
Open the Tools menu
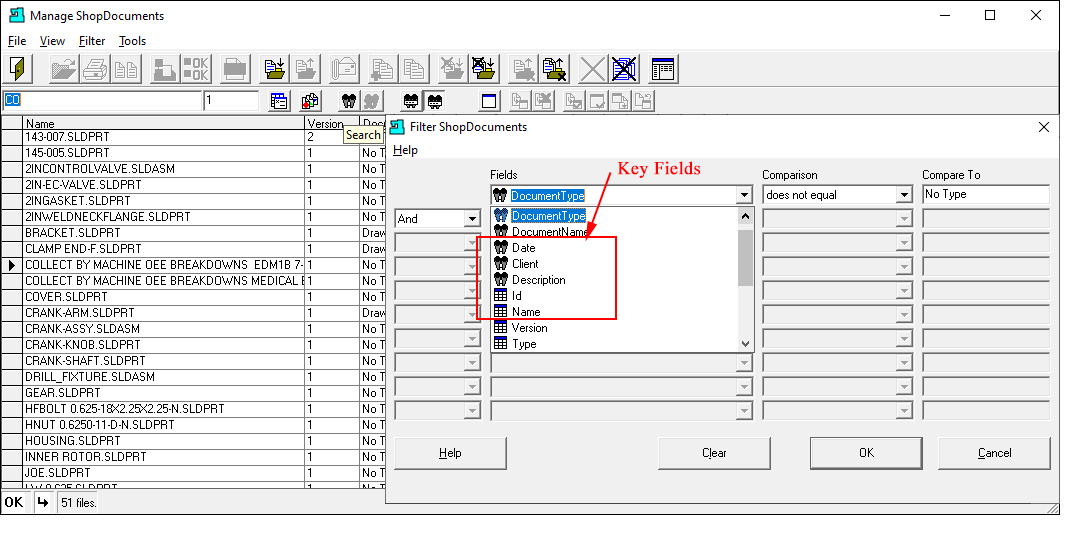(x=132, y=41)
